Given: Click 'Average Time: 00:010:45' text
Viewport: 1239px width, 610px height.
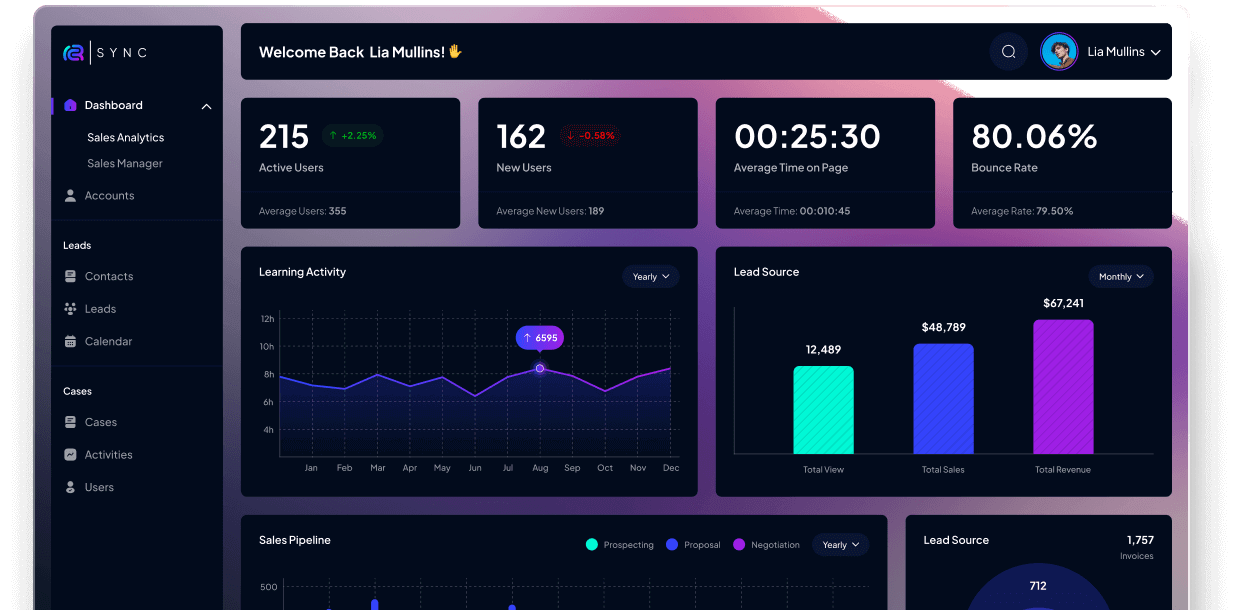Looking at the screenshot, I should 792,211.
